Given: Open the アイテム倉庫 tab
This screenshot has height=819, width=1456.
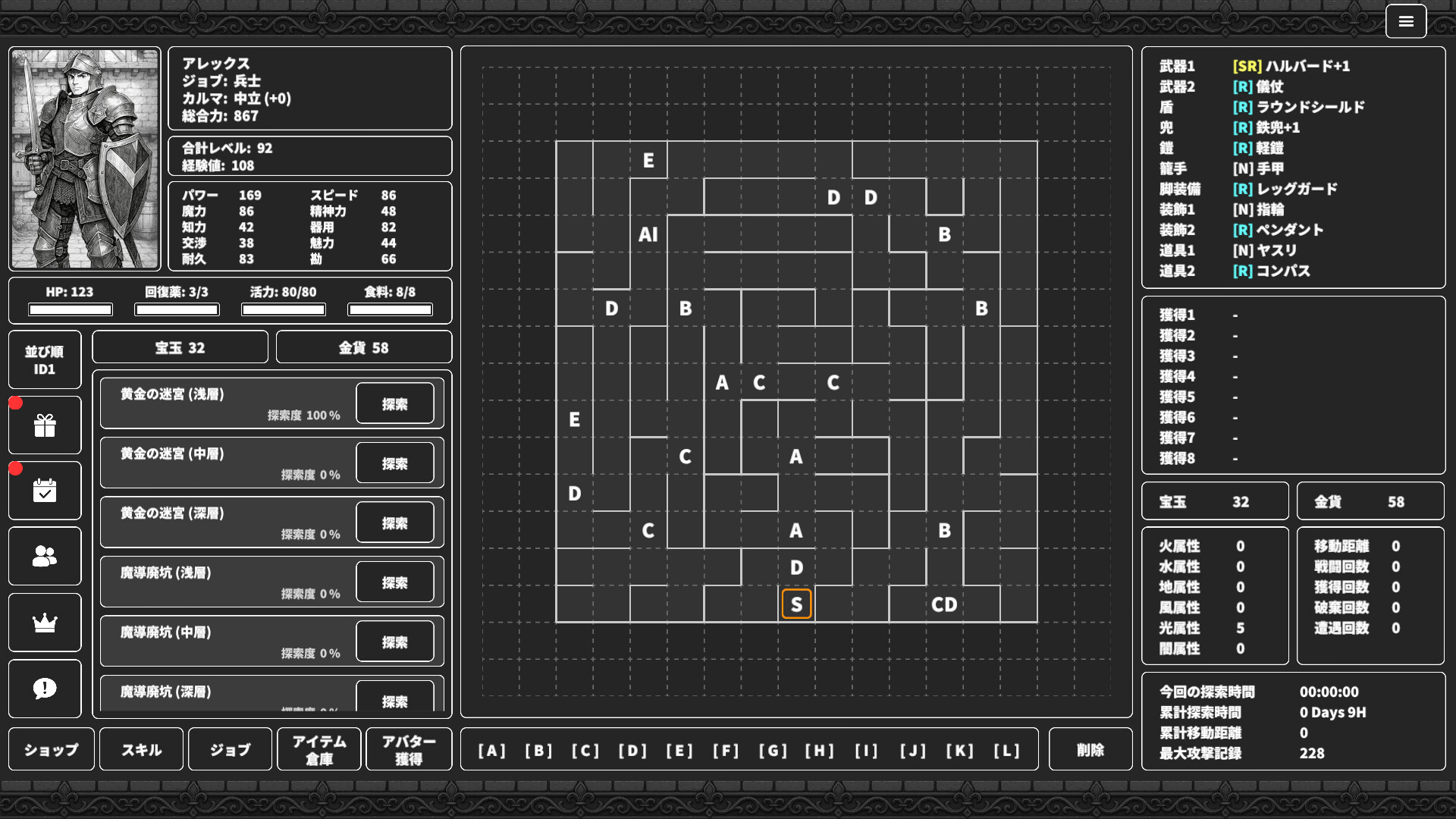Looking at the screenshot, I should tap(319, 749).
